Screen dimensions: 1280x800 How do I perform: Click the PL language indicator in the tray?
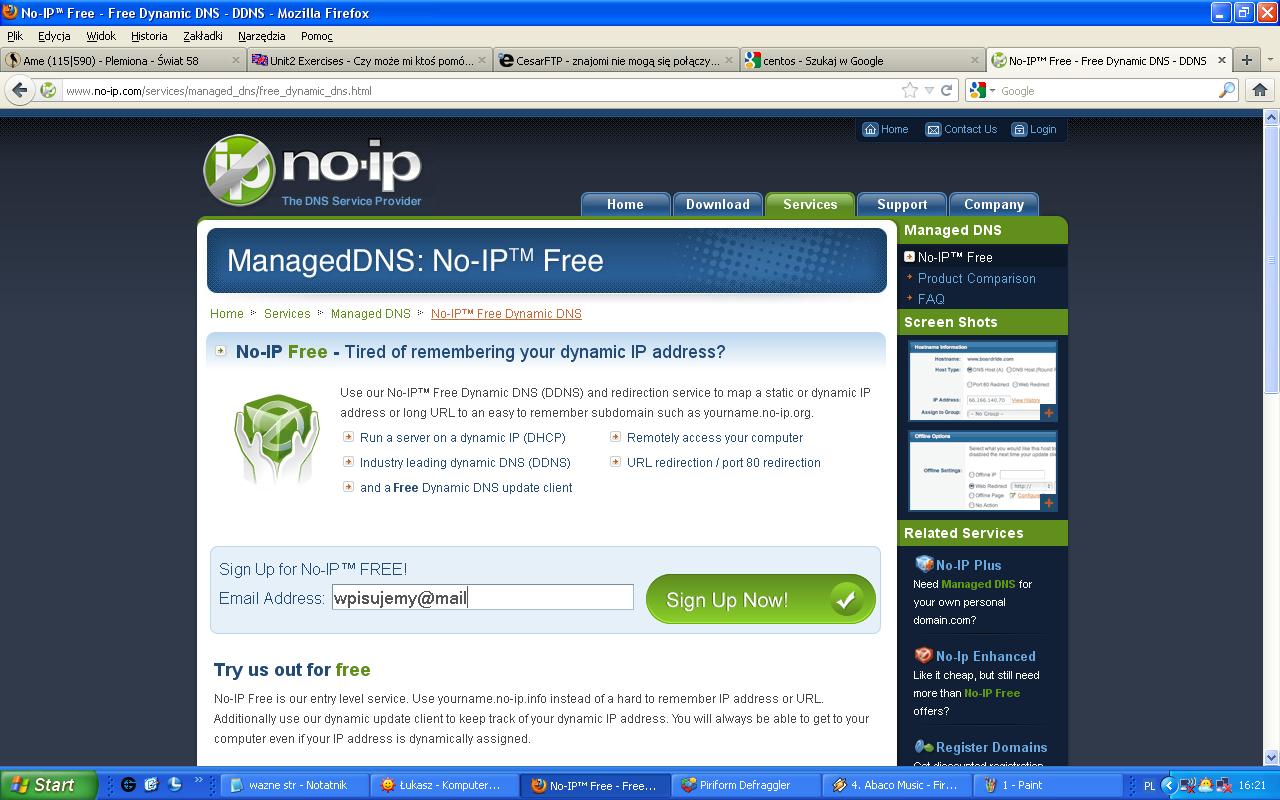pos(1149,786)
